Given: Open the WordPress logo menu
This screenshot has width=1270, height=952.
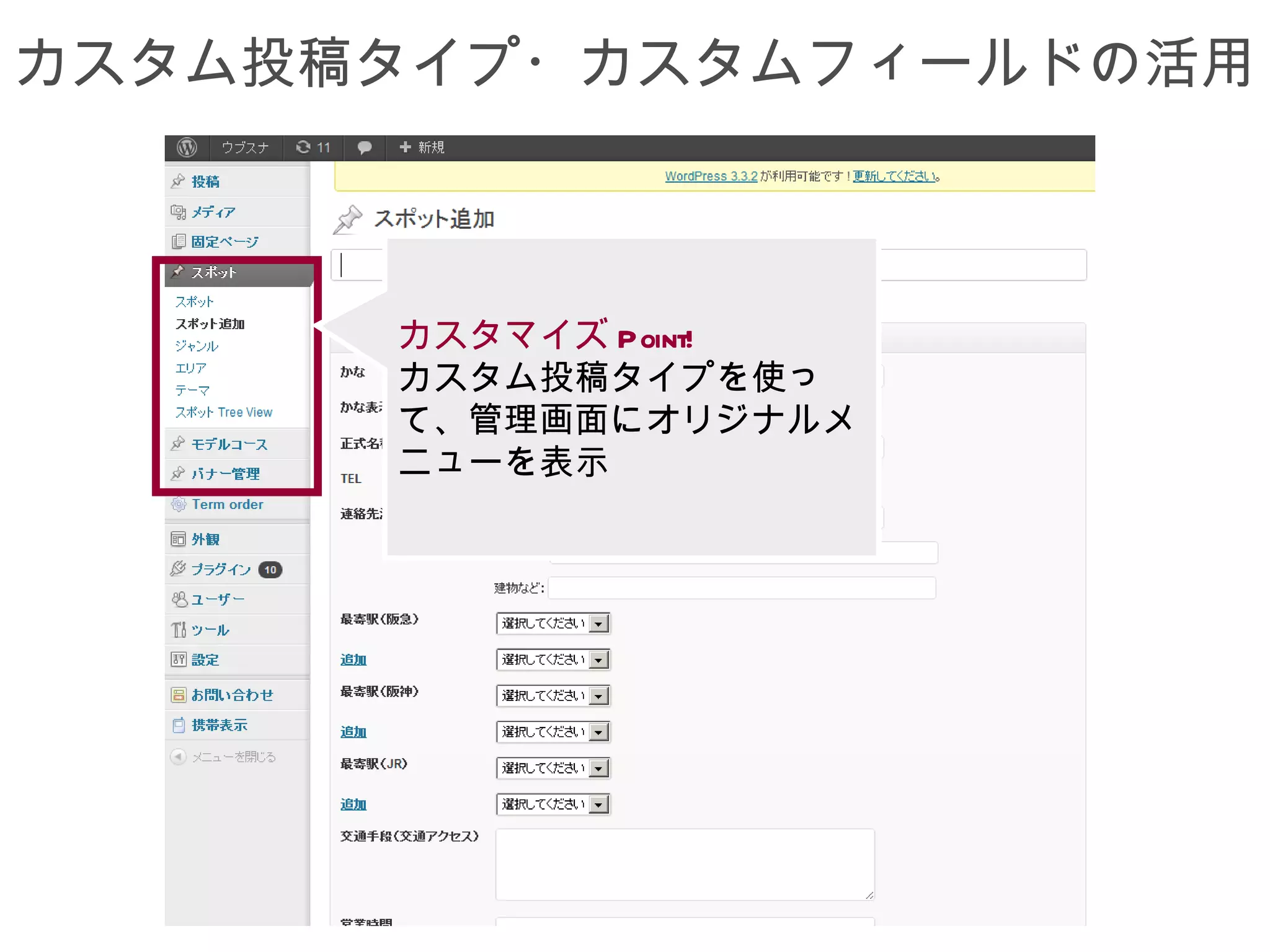Looking at the screenshot, I should coord(187,148).
